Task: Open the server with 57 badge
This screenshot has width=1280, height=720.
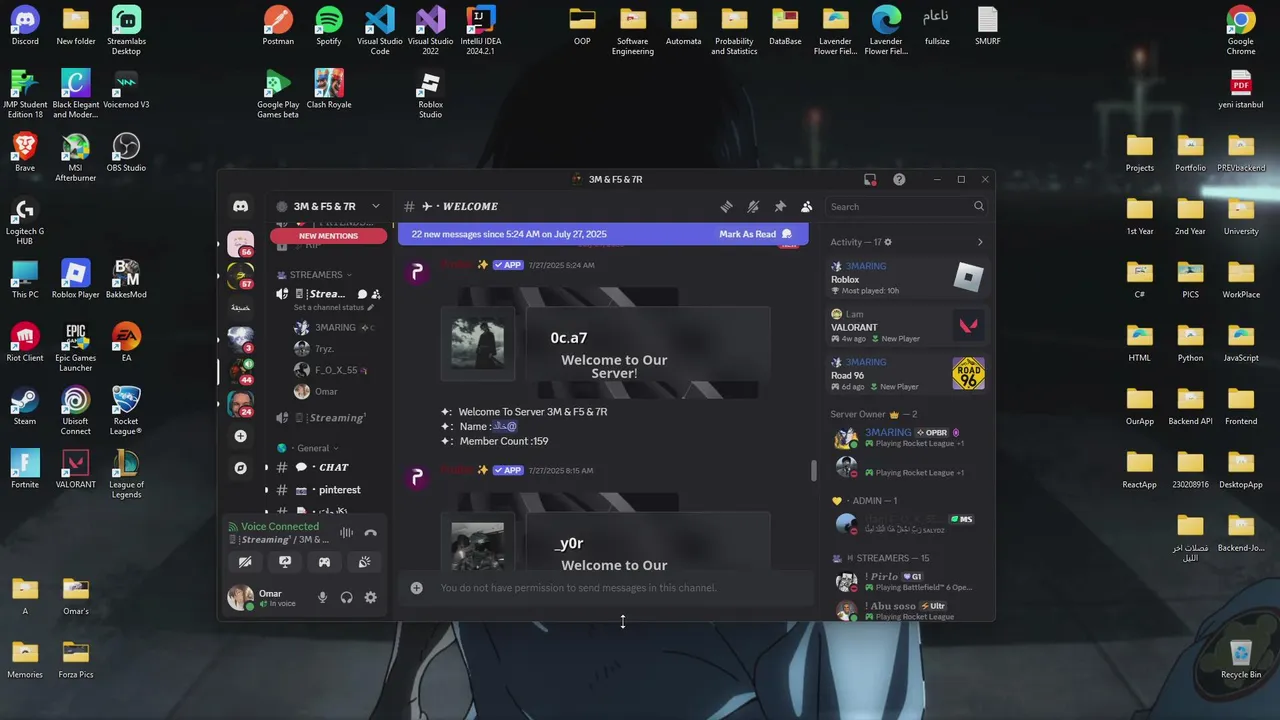Action: (240, 275)
